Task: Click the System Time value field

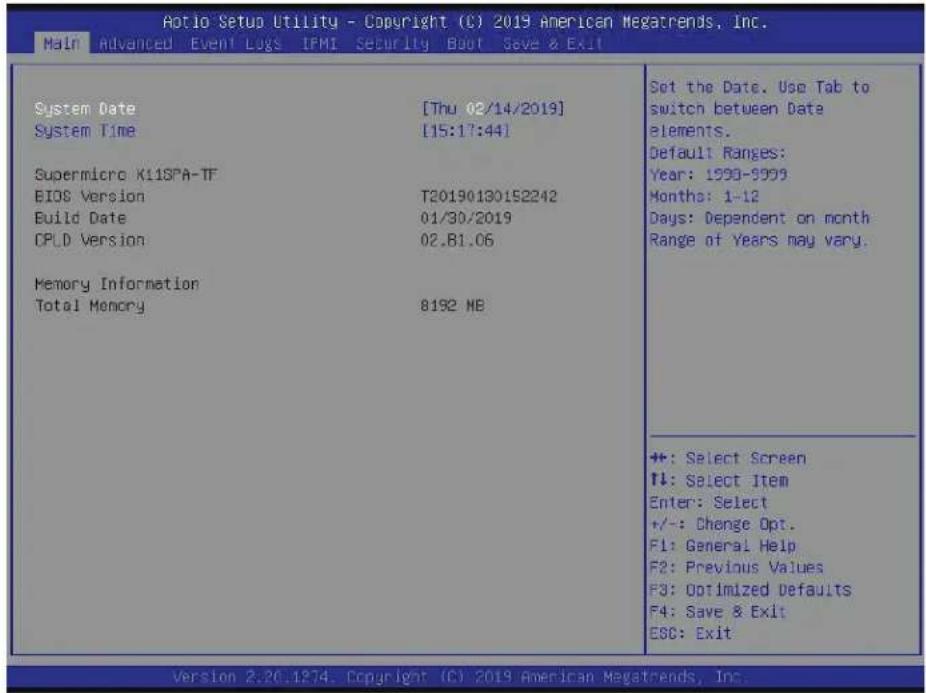Action: coord(465,131)
